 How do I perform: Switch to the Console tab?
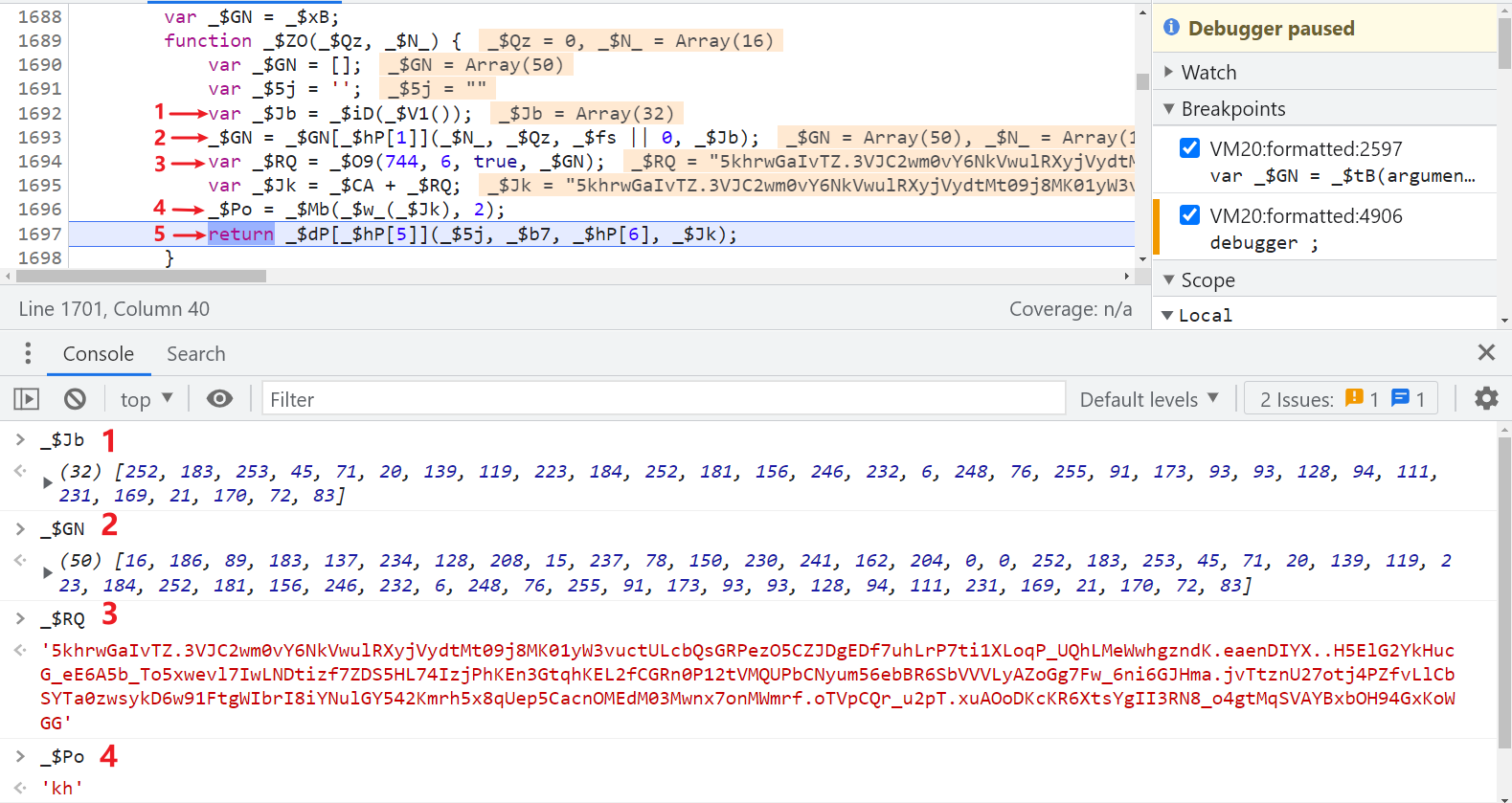[98, 353]
